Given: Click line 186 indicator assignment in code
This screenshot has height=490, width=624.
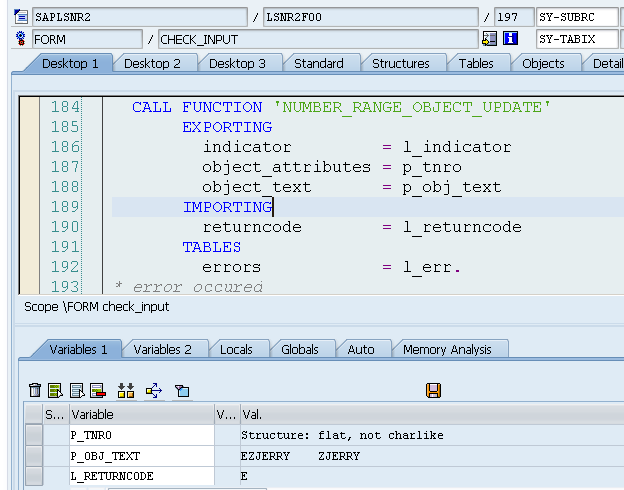Looking at the screenshot, I should 356,147.
